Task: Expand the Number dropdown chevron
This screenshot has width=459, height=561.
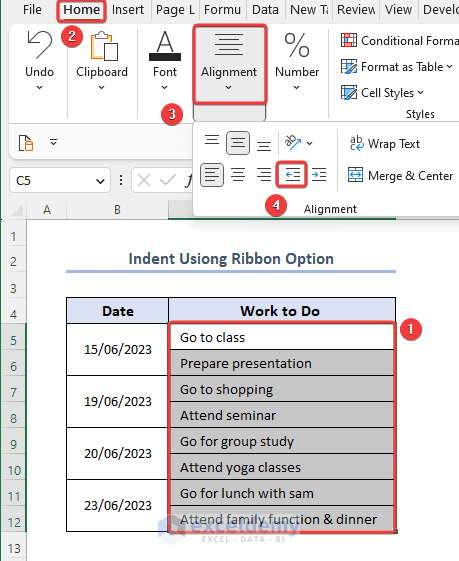Action: 297,87
